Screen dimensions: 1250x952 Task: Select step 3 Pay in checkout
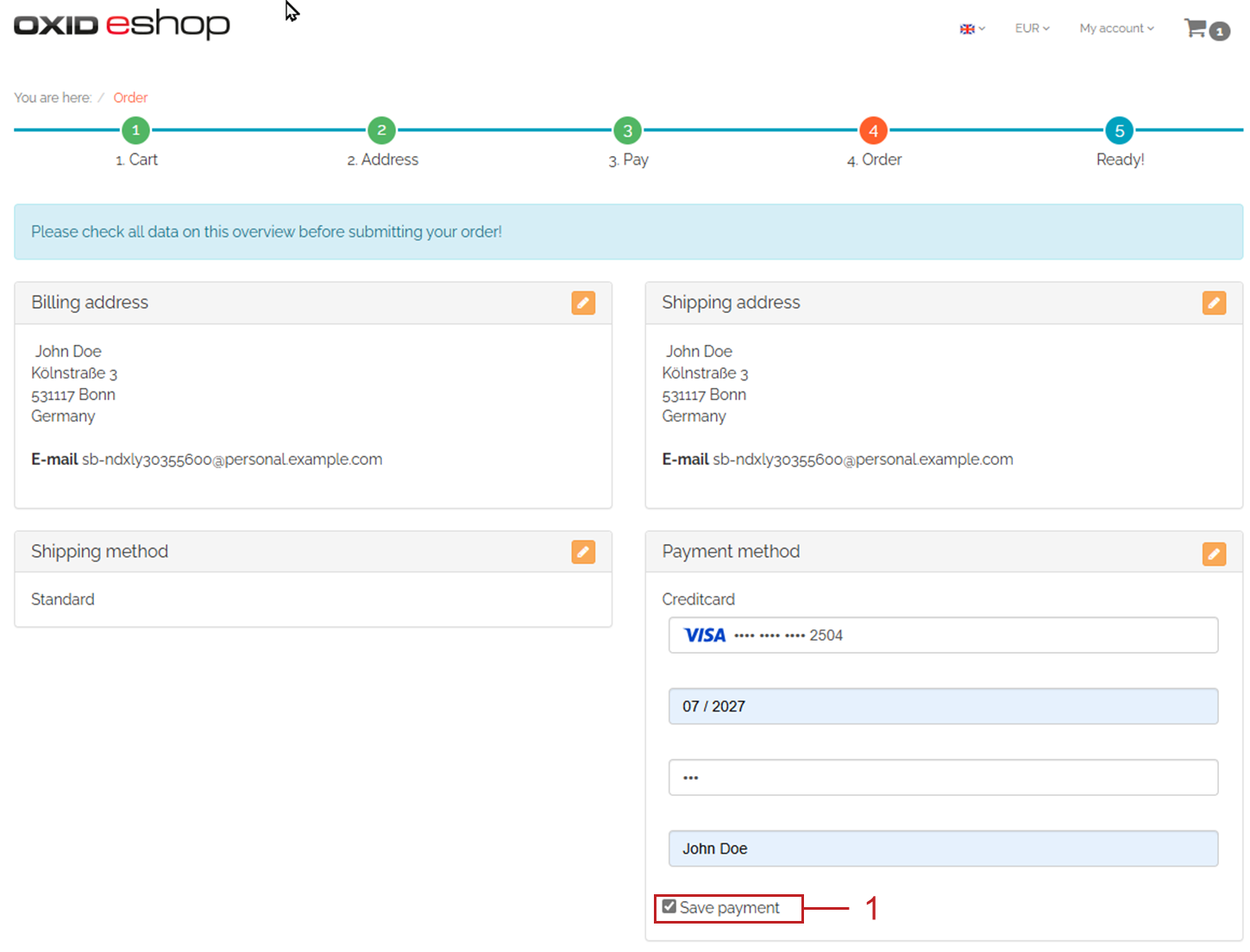pyautogui.click(x=628, y=131)
